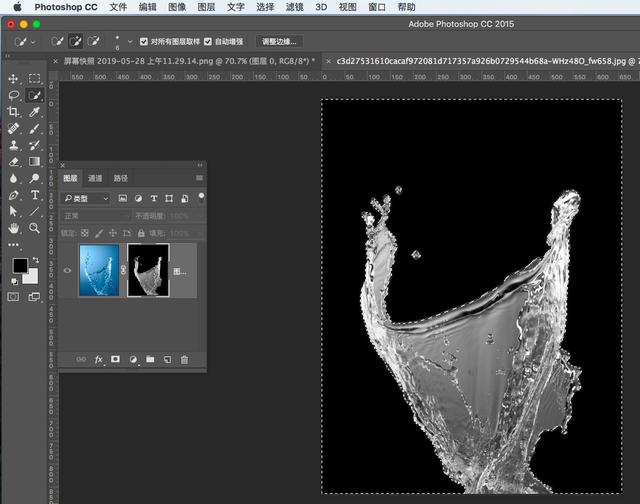Open the 滤镜 menu
Screen dimensions: 640x504
pyautogui.click(x=294, y=7)
